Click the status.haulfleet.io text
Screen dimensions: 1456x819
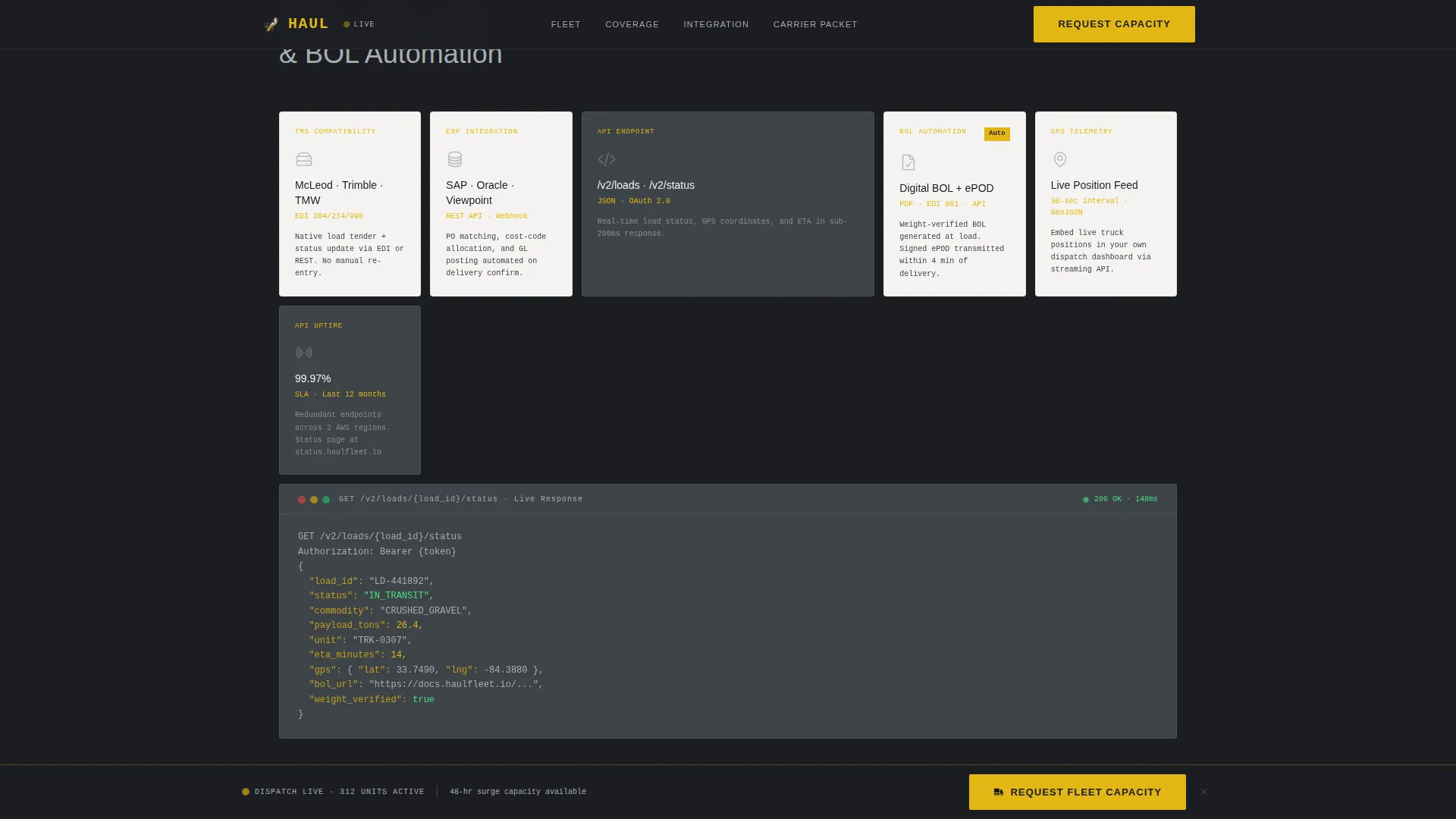click(x=338, y=452)
